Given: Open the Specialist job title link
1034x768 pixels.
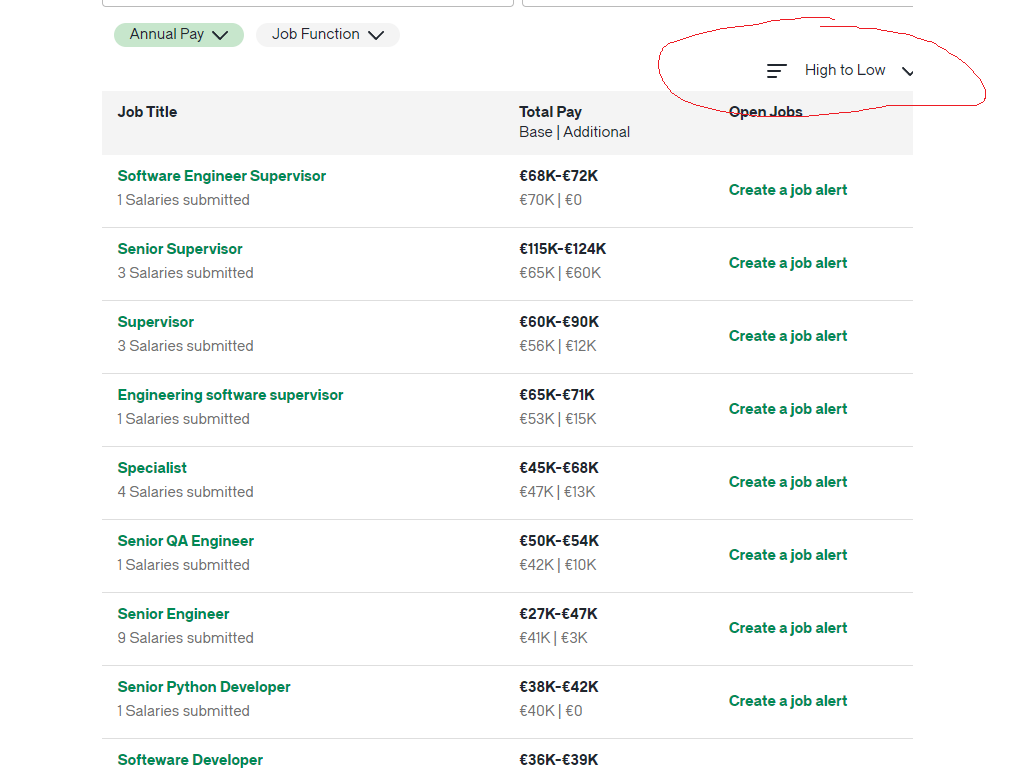Looking at the screenshot, I should [x=152, y=468].
